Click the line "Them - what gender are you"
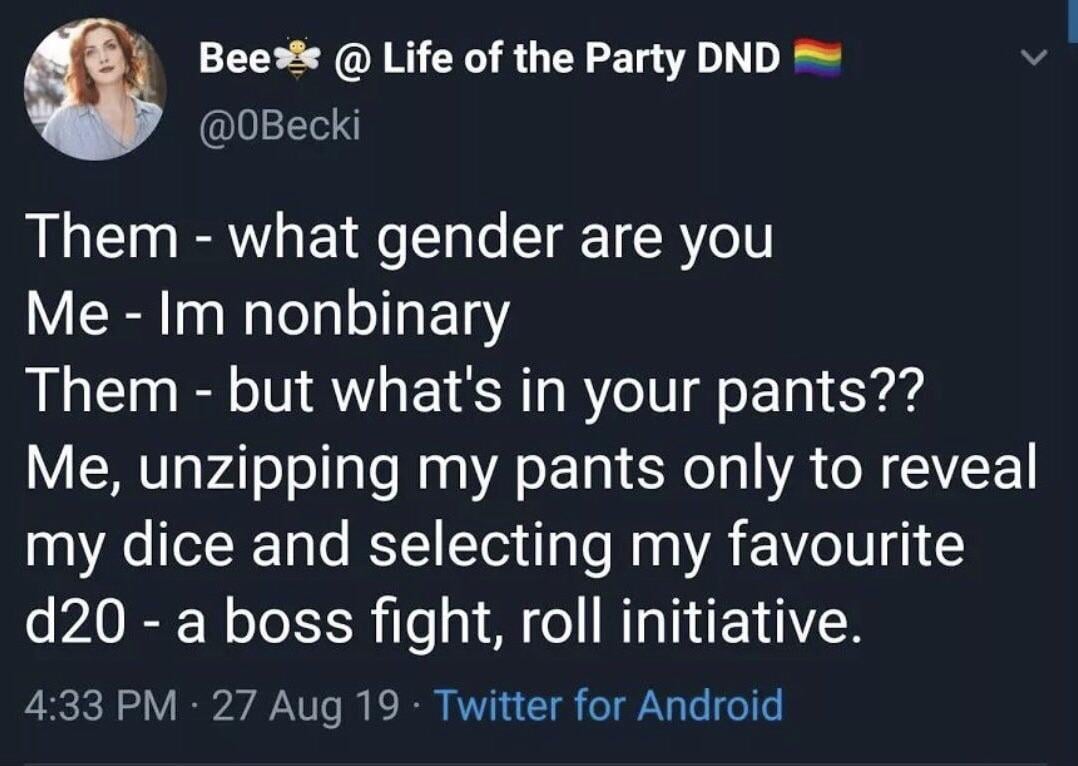The width and height of the screenshot is (1078, 766). [x=399, y=239]
